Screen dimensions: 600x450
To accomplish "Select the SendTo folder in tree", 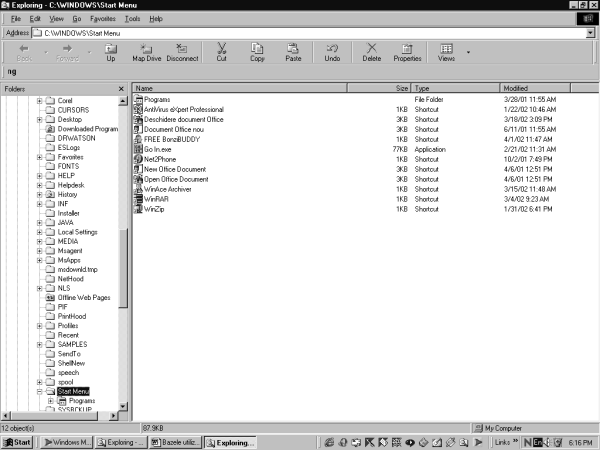I will pyautogui.click(x=63, y=354).
